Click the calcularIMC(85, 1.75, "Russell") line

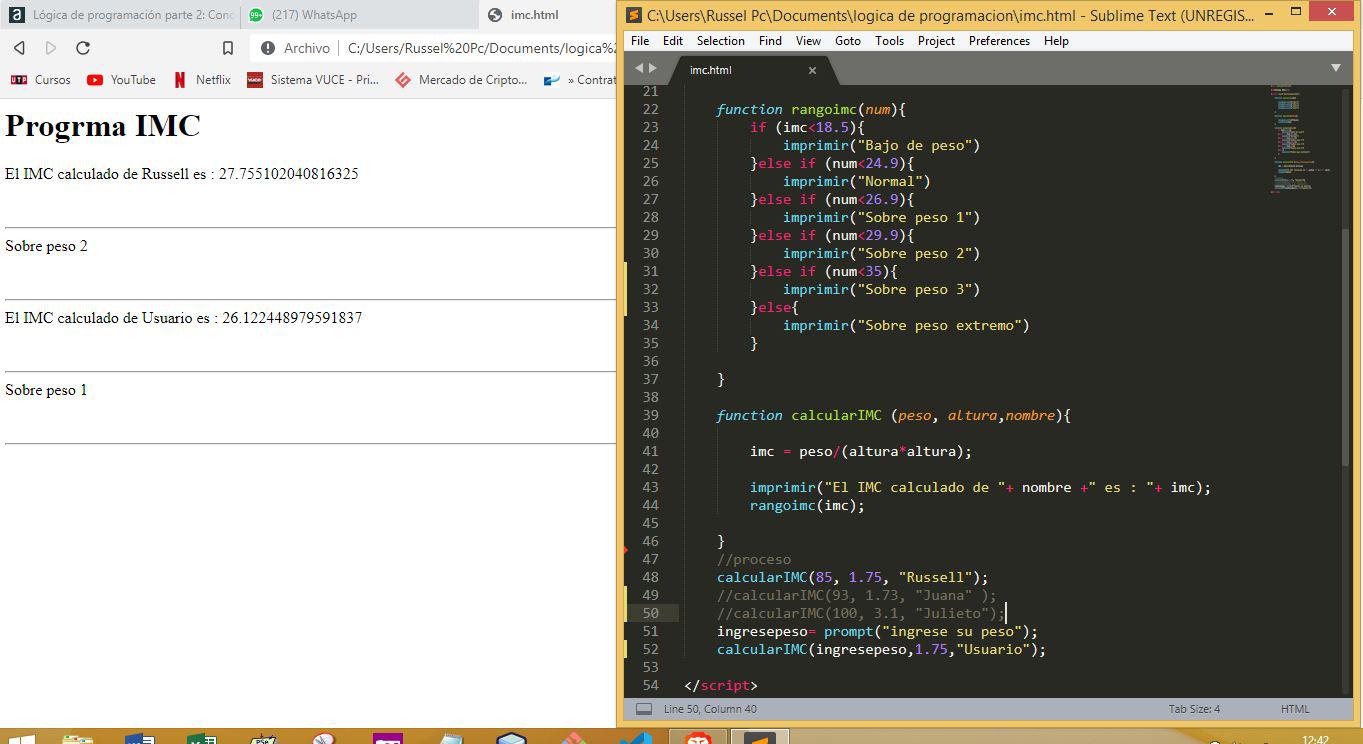click(x=852, y=577)
